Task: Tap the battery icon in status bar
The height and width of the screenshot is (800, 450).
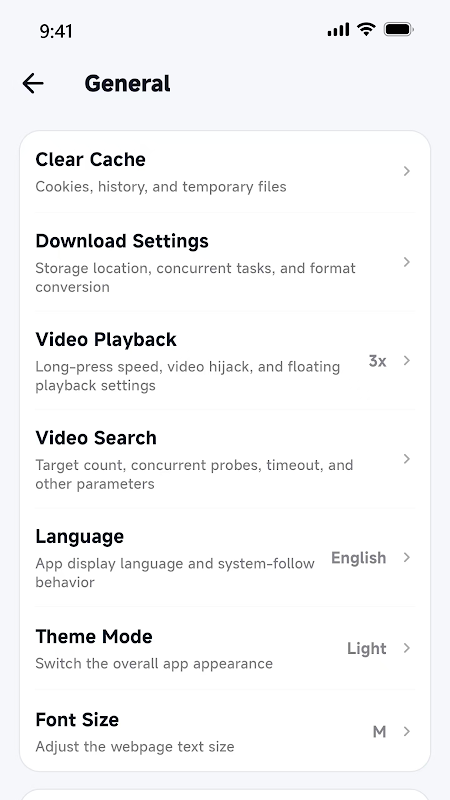Action: coord(399,30)
